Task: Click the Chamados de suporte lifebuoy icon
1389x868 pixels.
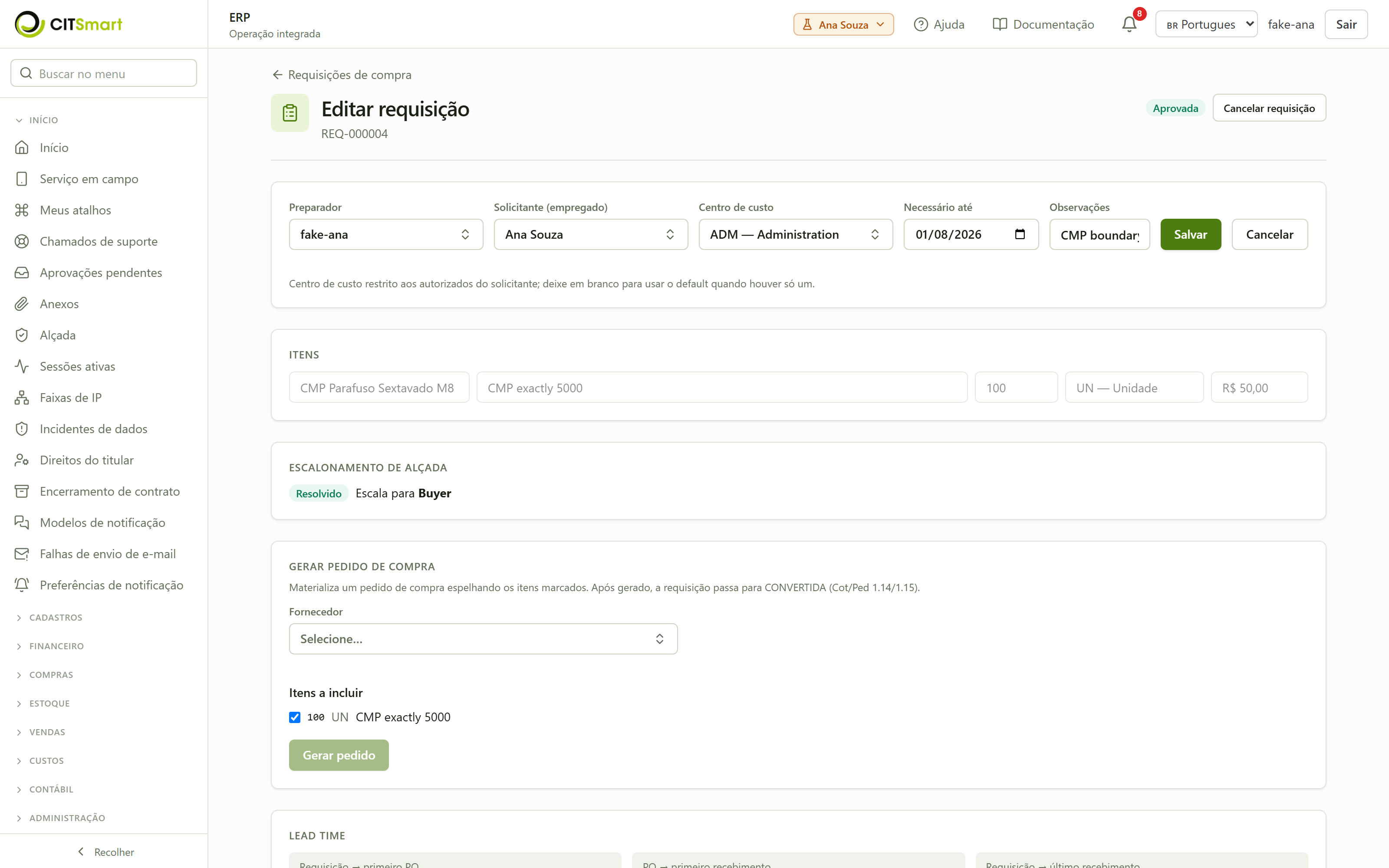Action: pos(22,241)
